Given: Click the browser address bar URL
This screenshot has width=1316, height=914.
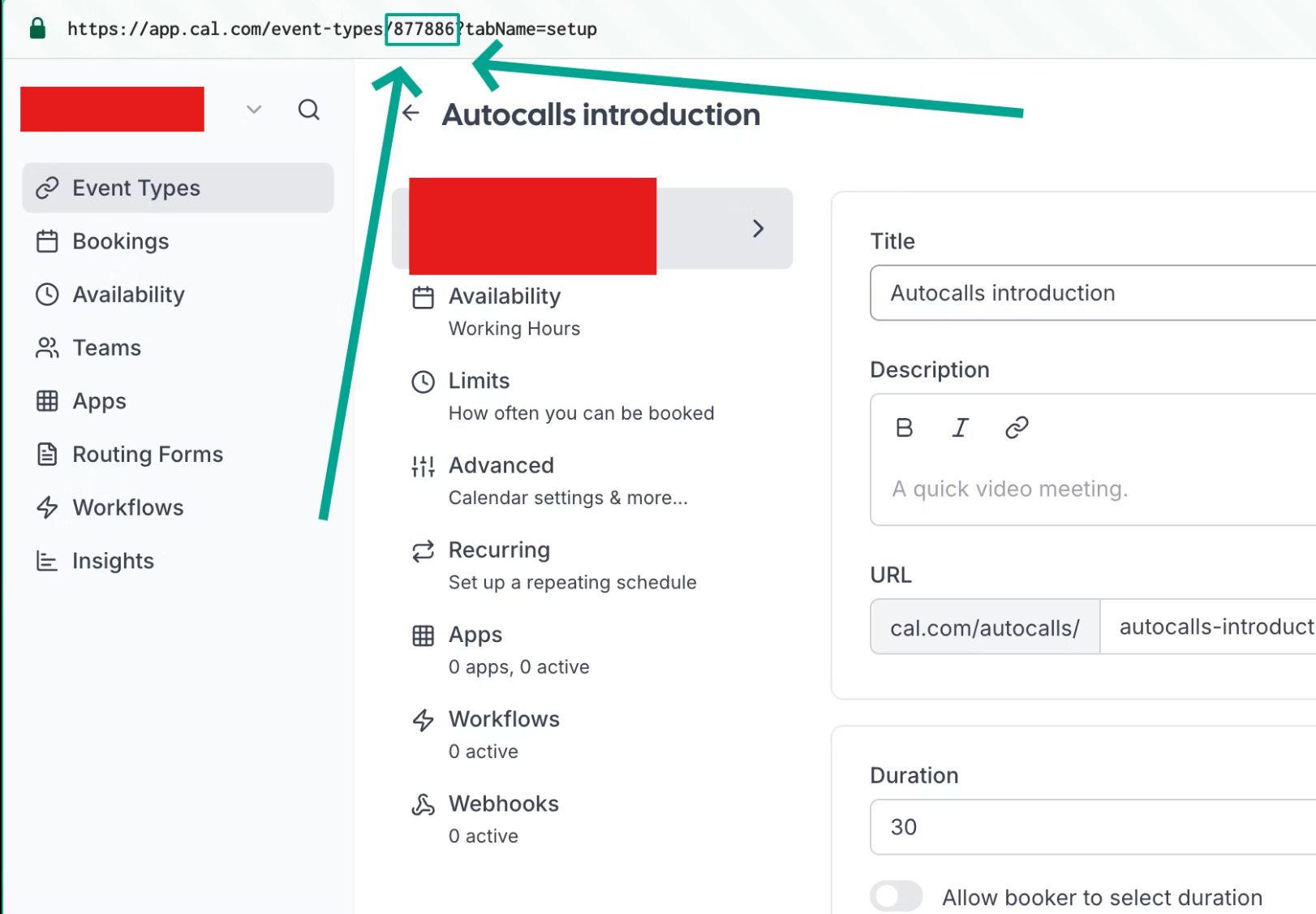Looking at the screenshot, I should (332, 29).
